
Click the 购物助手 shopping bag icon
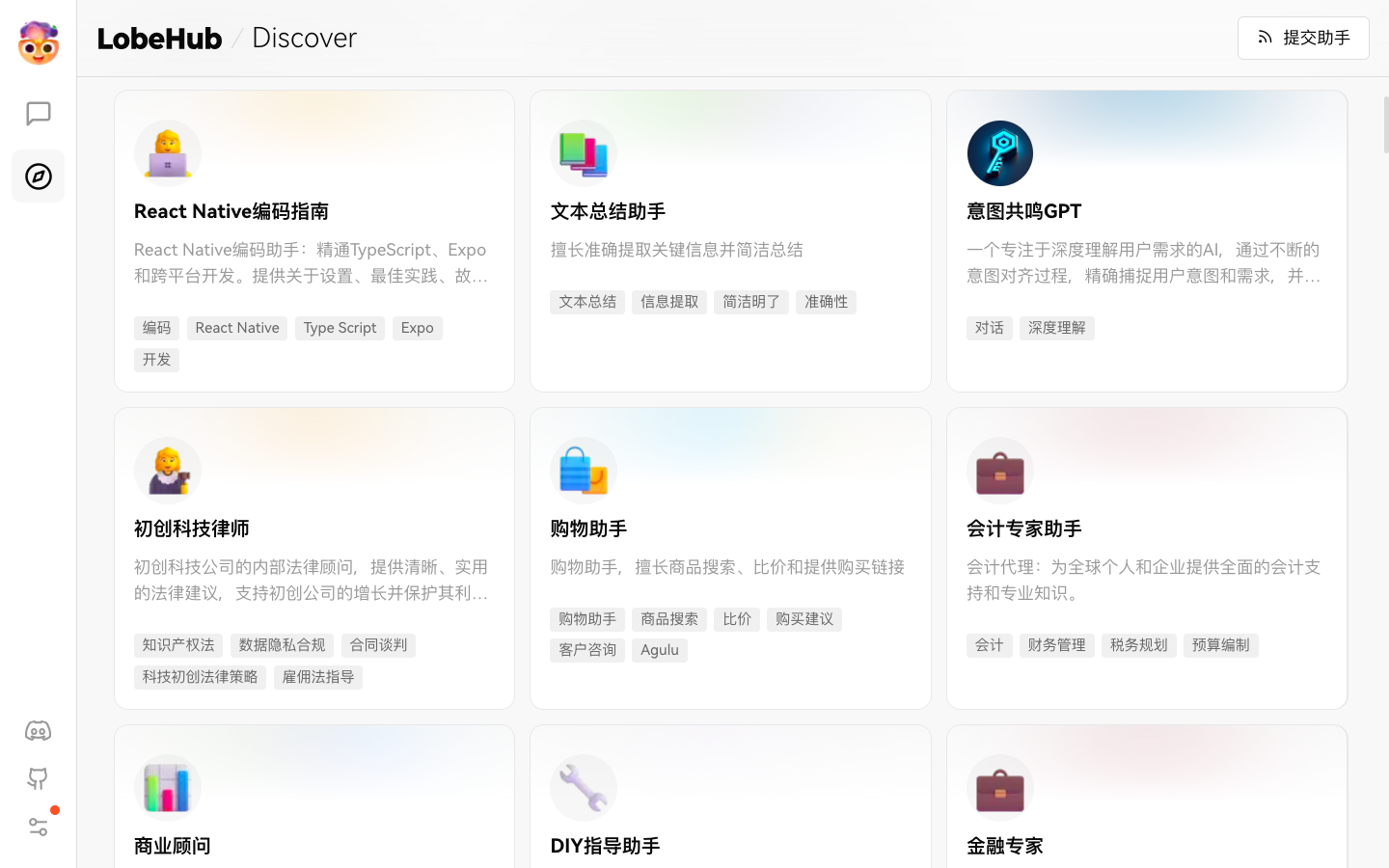(x=584, y=471)
